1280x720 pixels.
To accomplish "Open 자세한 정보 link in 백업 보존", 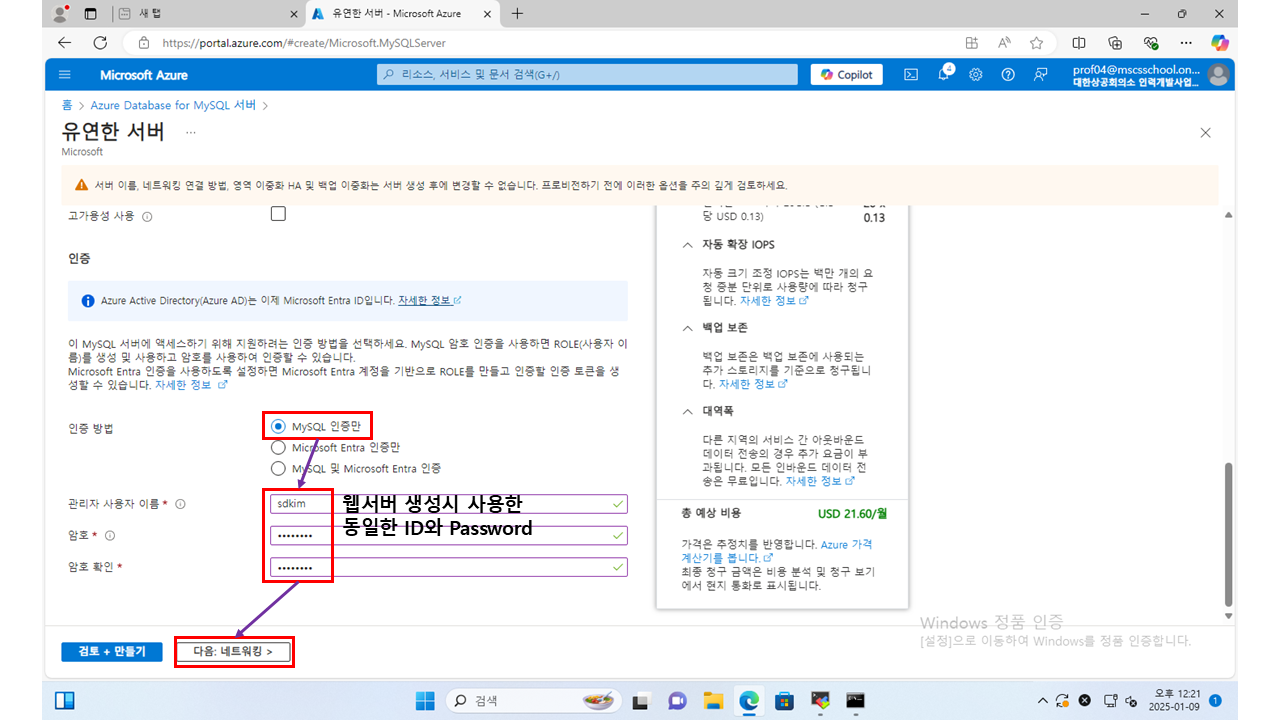I will click(753, 384).
